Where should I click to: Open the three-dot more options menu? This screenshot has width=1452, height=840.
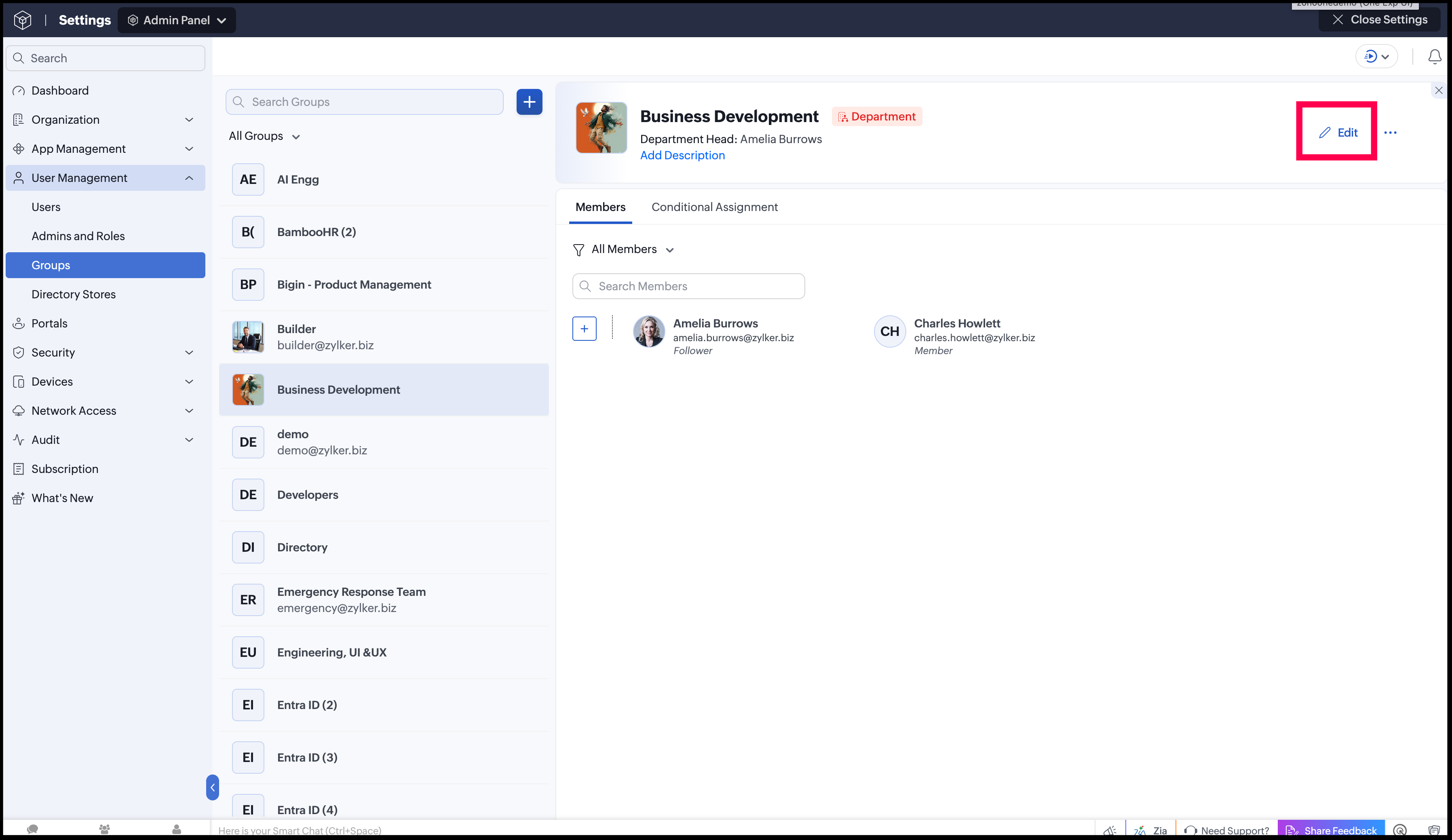pyautogui.click(x=1390, y=133)
